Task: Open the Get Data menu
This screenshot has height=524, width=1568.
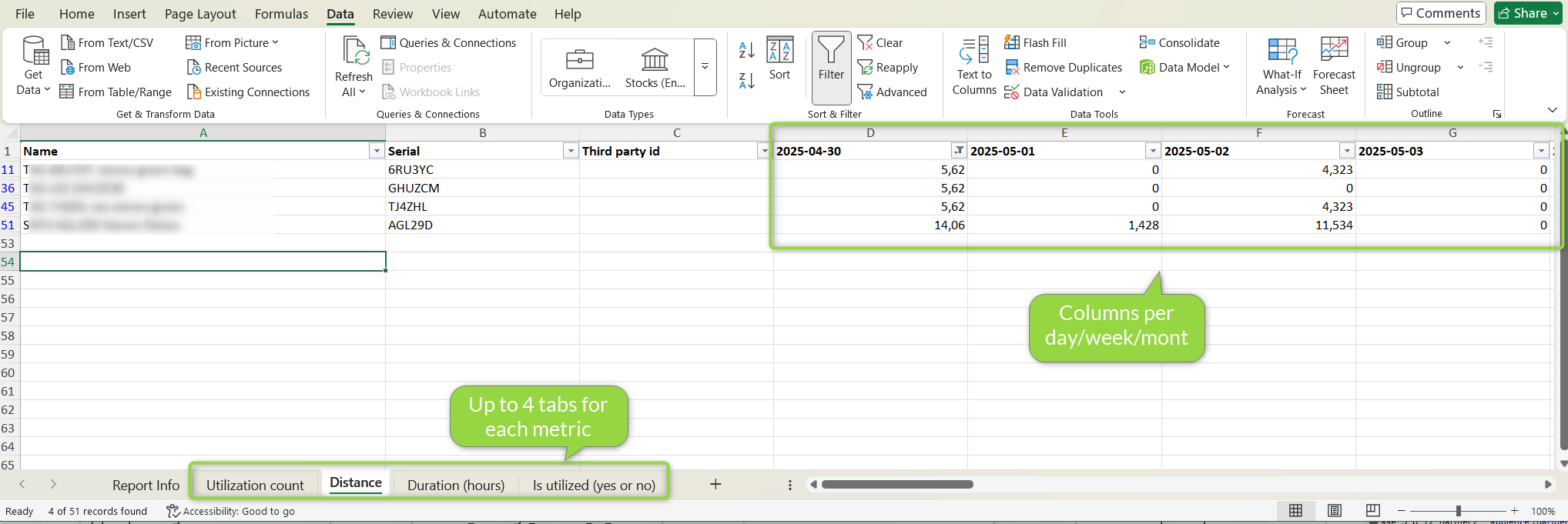Action: (x=34, y=66)
